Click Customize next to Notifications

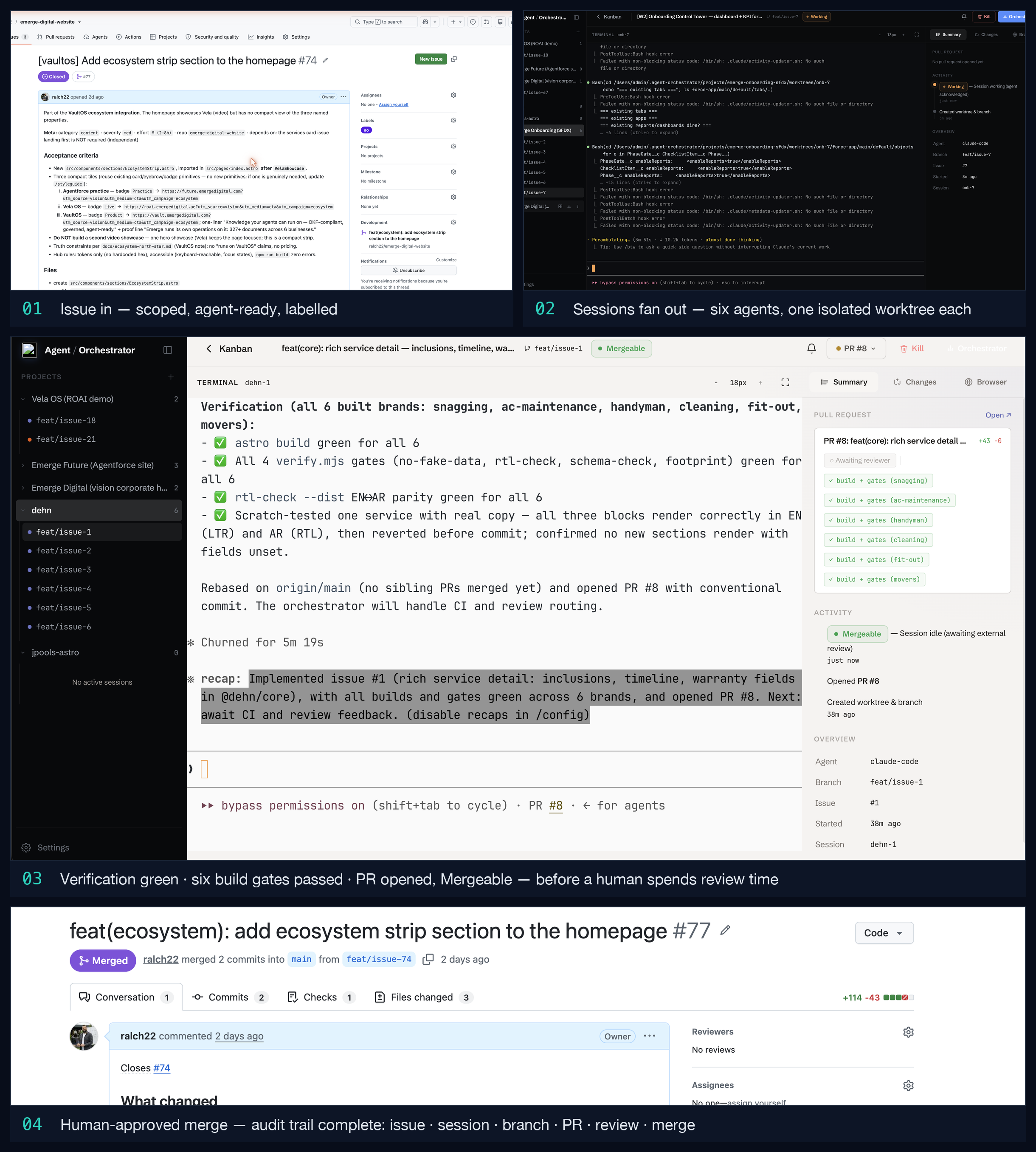[x=446, y=260]
